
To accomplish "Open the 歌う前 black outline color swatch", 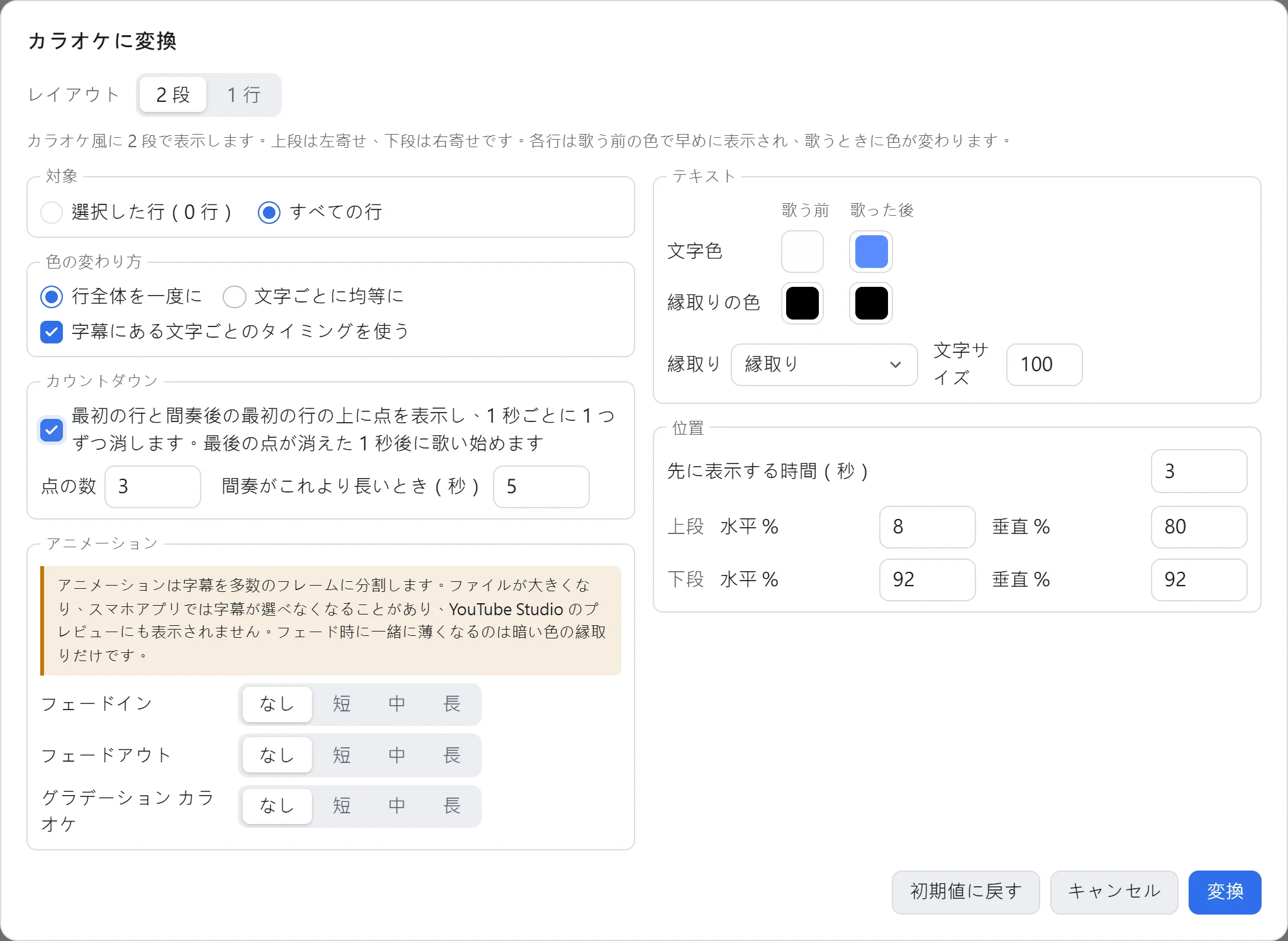I will (802, 303).
